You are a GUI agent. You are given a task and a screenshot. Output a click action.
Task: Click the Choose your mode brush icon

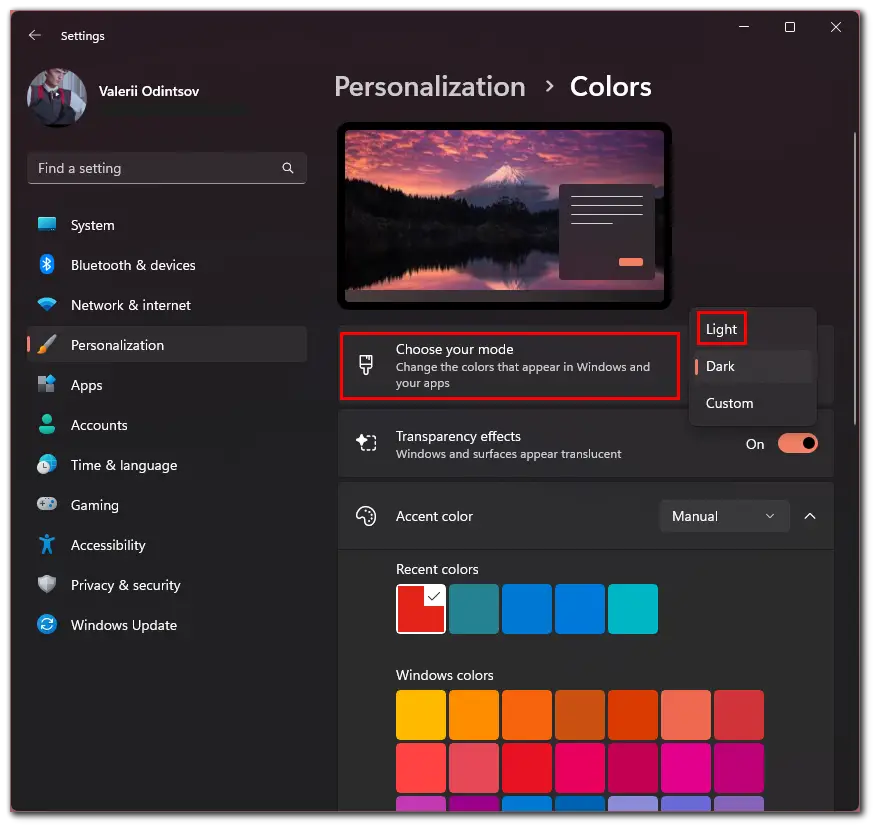coord(366,365)
